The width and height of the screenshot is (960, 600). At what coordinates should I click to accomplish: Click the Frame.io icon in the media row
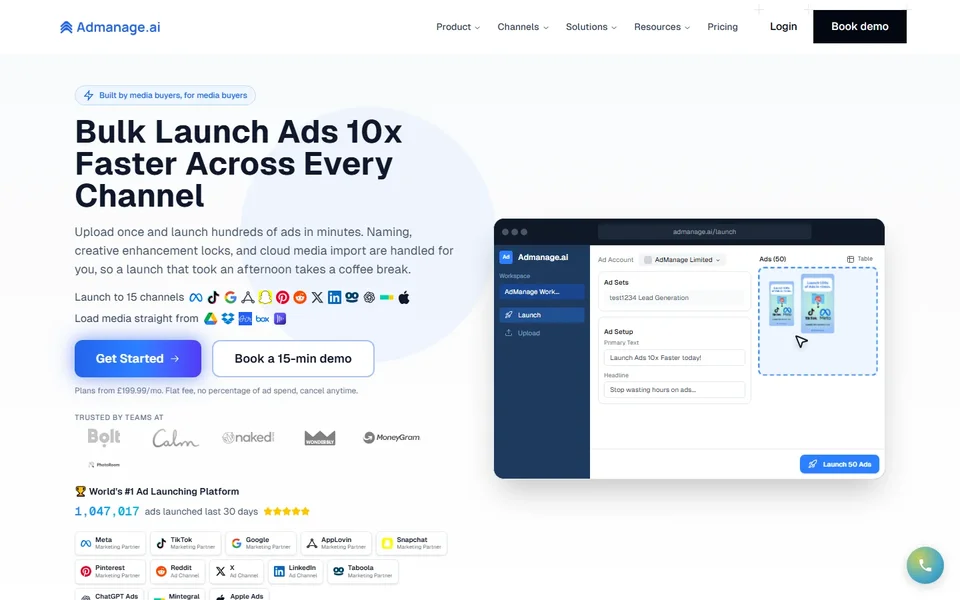click(x=245, y=318)
